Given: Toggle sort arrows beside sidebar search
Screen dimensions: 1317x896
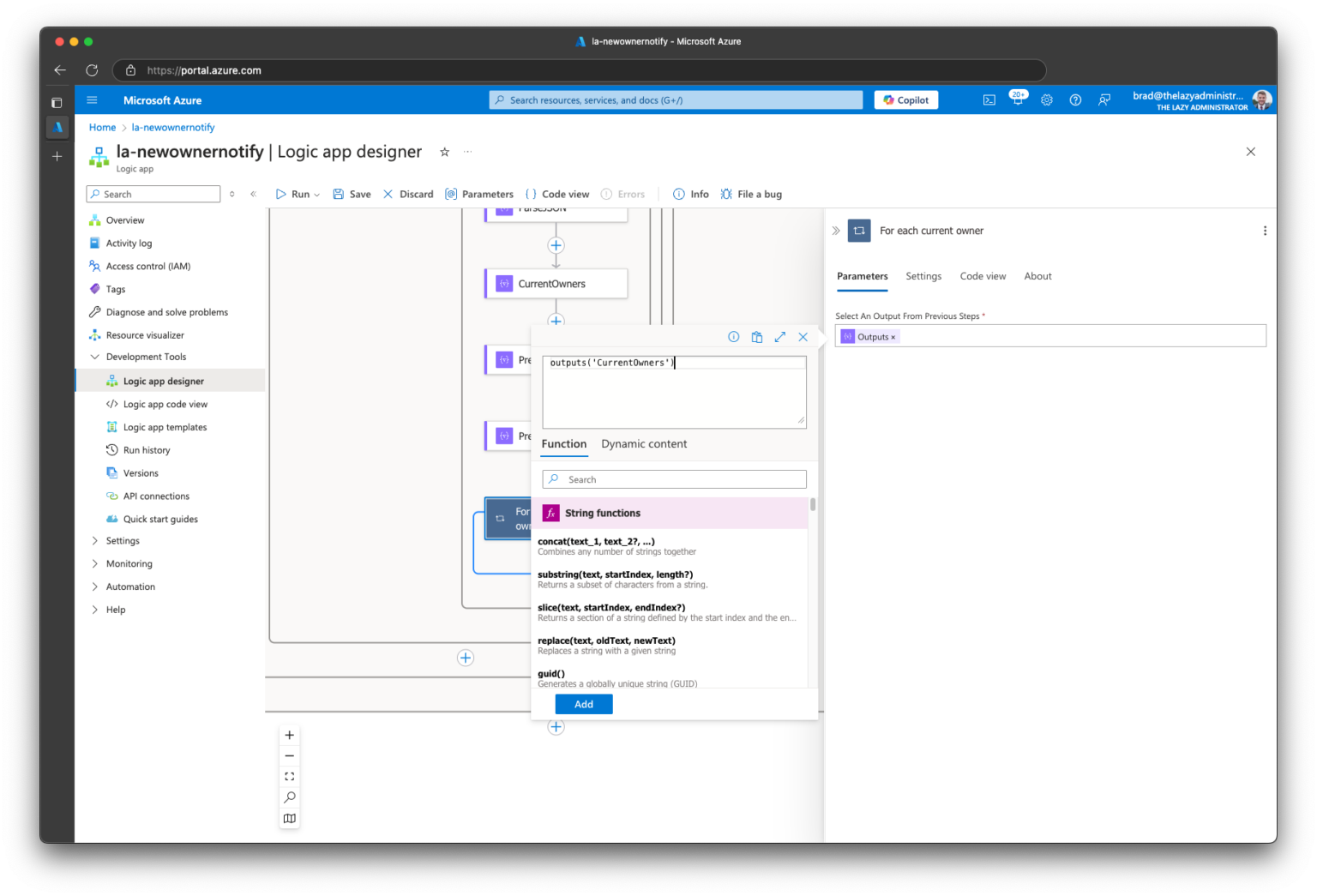Looking at the screenshot, I should coord(232,195).
